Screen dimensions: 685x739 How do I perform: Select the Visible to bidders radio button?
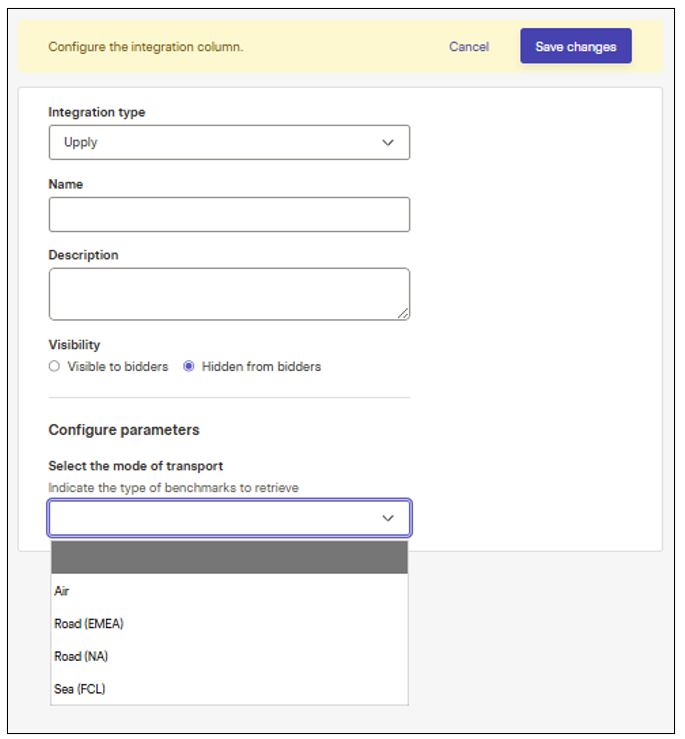pyautogui.click(x=54, y=366)
